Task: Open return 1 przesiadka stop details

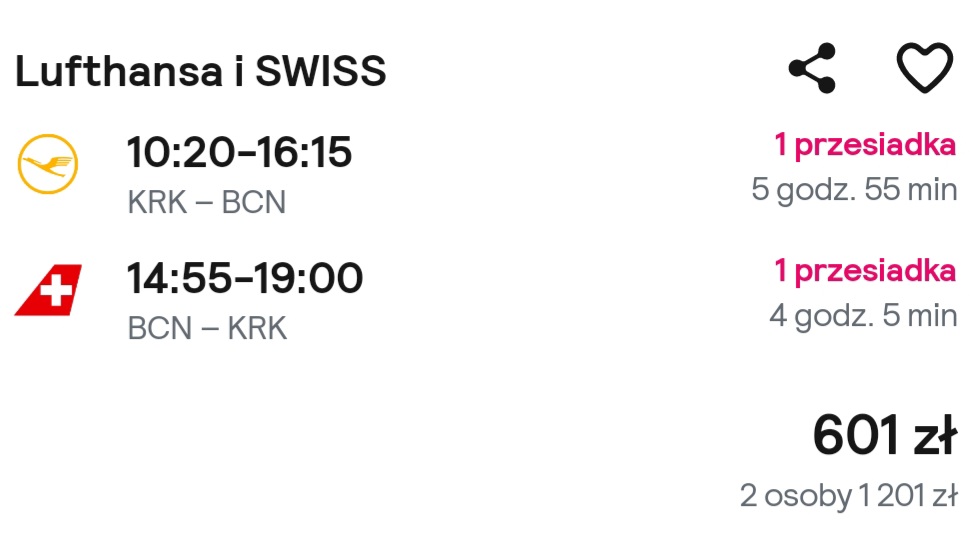Action: click(865, 272)
